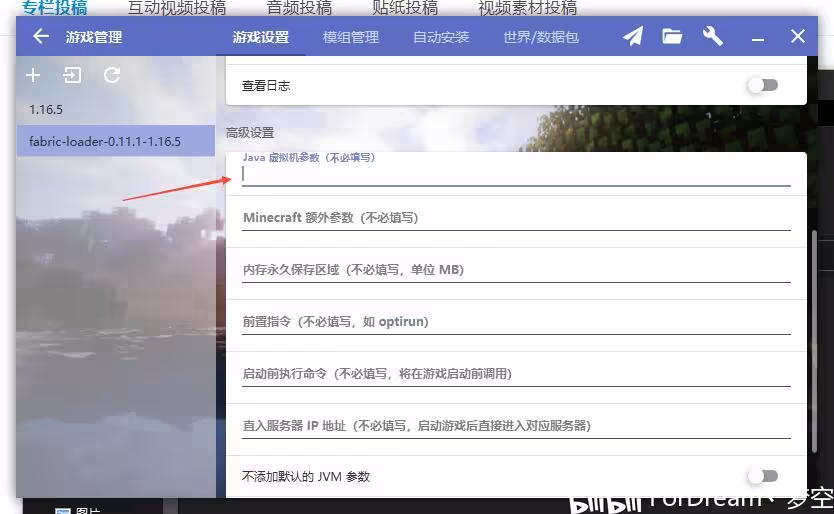834x514 pixels.
Task: Open the game folder via the folder icon
Action: [x=672, y=36]
